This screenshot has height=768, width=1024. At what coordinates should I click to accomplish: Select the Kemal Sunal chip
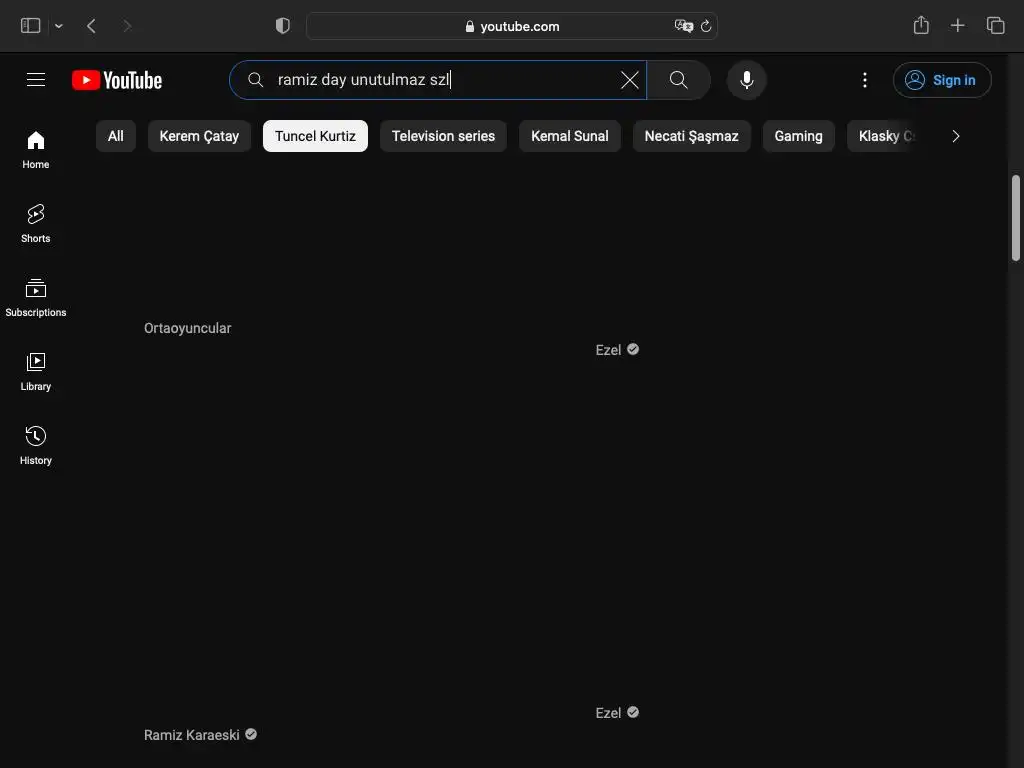pos(569,136)
